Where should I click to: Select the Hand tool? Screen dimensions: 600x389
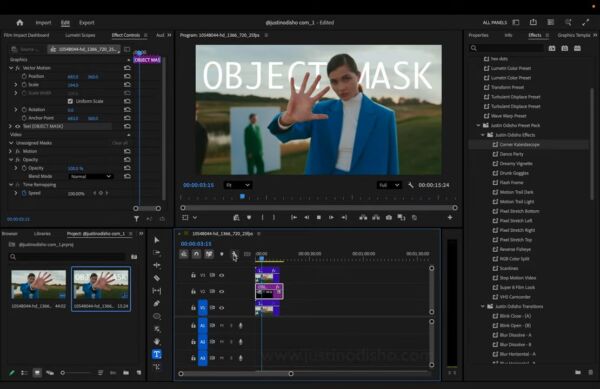click(x=157, y=341)
